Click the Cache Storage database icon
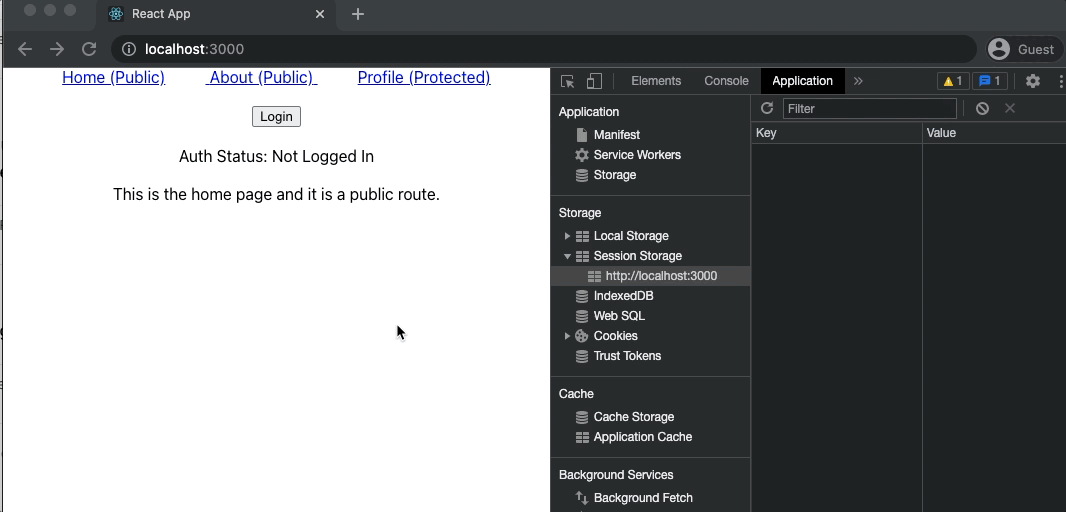This screenshot has width=1066, height=512. pyautogui.click(x=582, y=417)
